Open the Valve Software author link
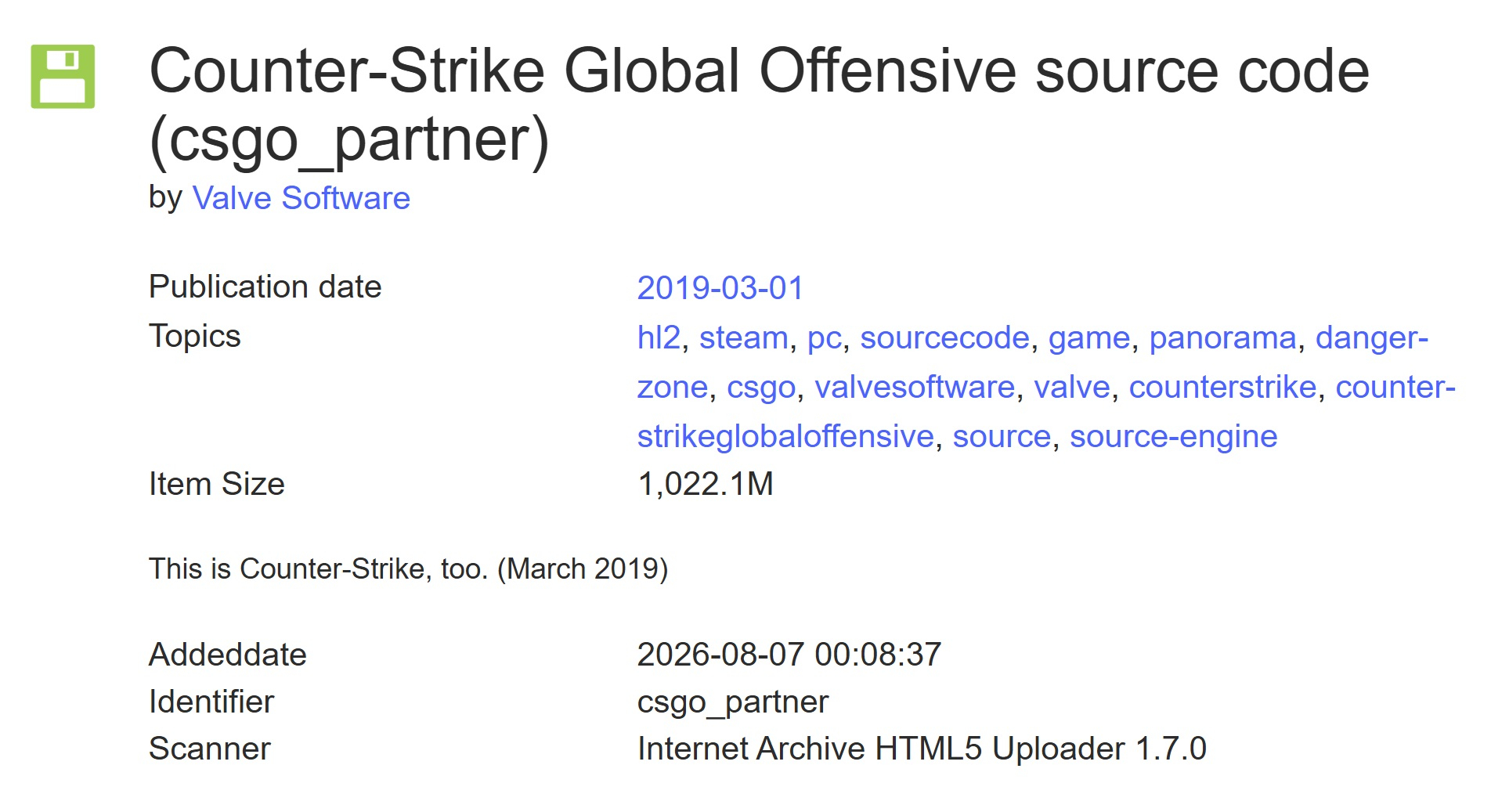1491x812 pixels. (301, 198)
